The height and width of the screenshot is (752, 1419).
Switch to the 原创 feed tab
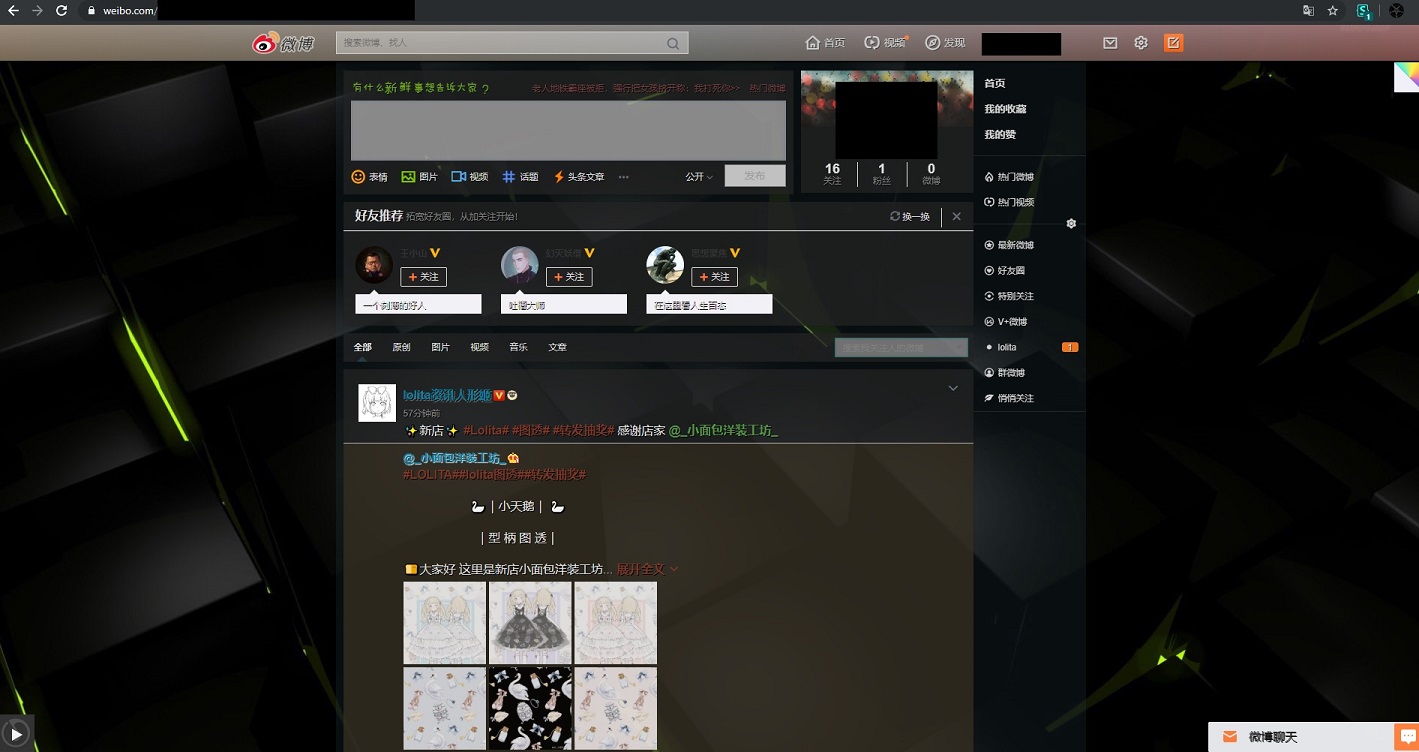401,347
